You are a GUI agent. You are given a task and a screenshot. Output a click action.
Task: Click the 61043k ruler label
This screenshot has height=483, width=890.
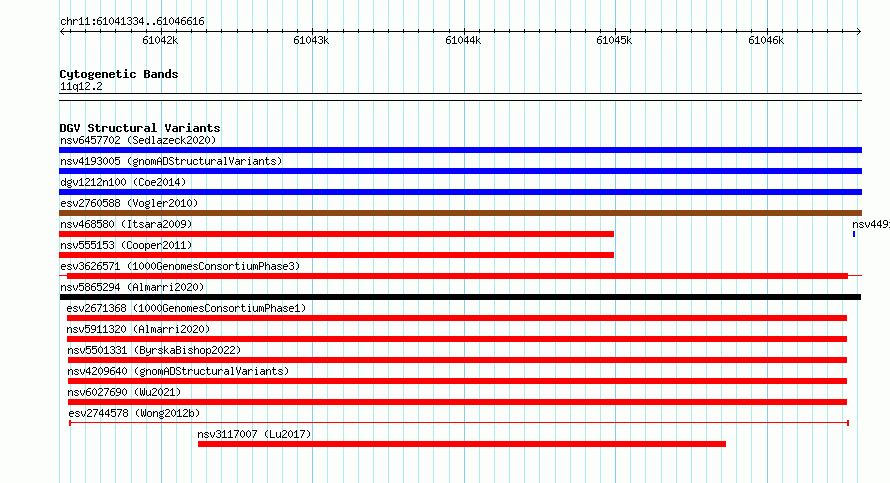311,40
